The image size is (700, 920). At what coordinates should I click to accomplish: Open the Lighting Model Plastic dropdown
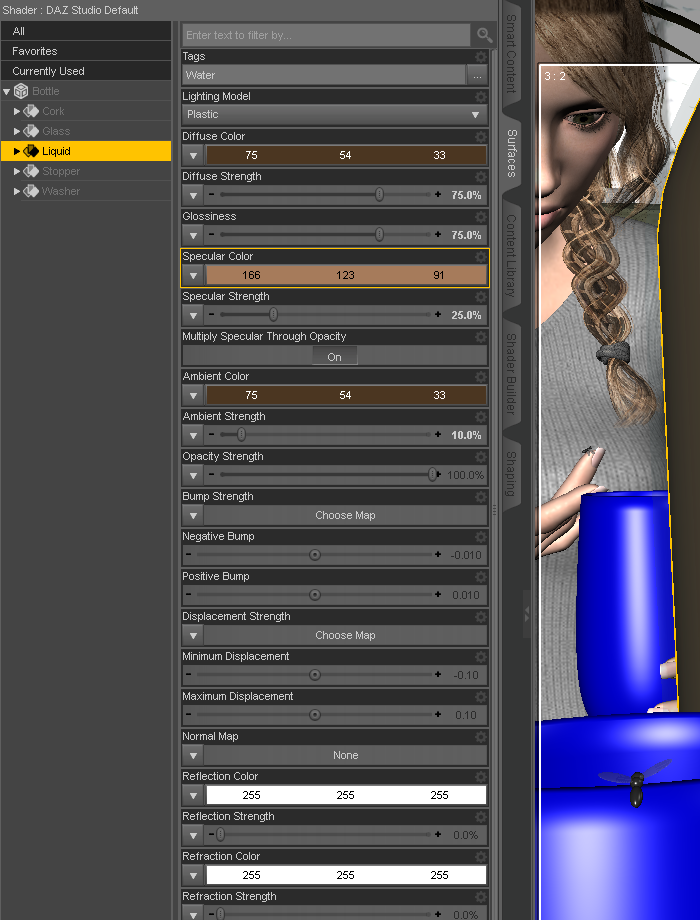(x=334, y=114)
